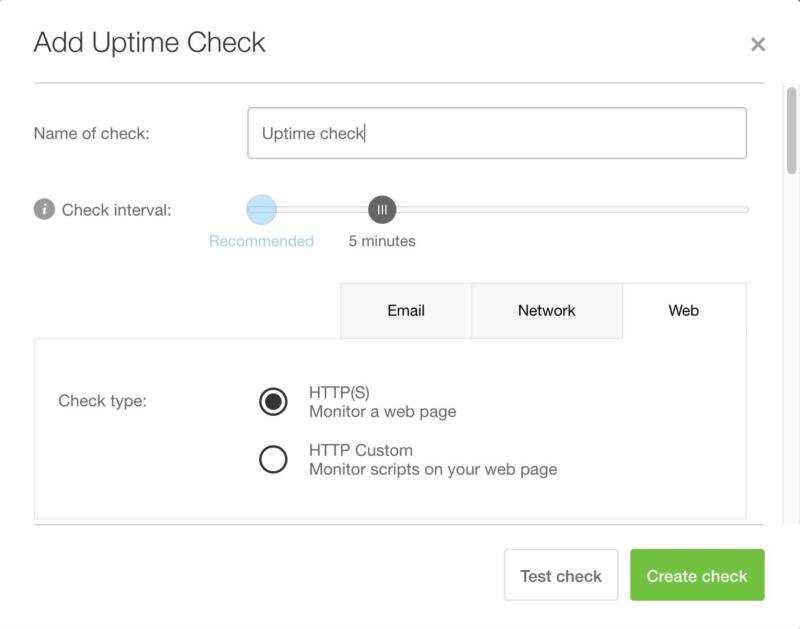Select the Web tab

(x=683, y=311)
